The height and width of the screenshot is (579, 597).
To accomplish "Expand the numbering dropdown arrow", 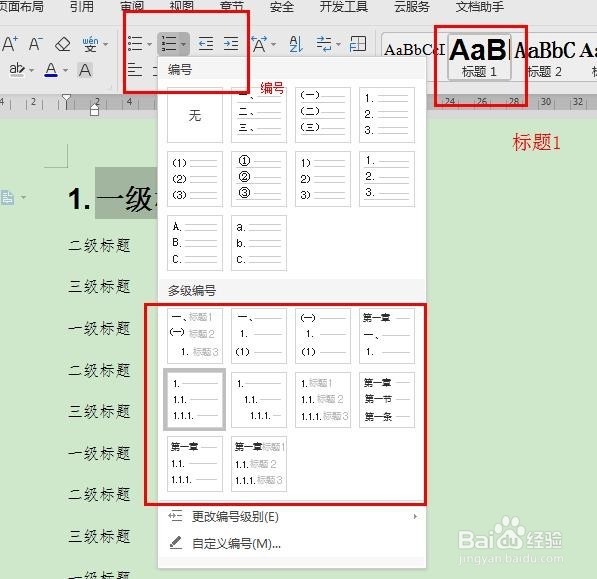I will [184, 45].
